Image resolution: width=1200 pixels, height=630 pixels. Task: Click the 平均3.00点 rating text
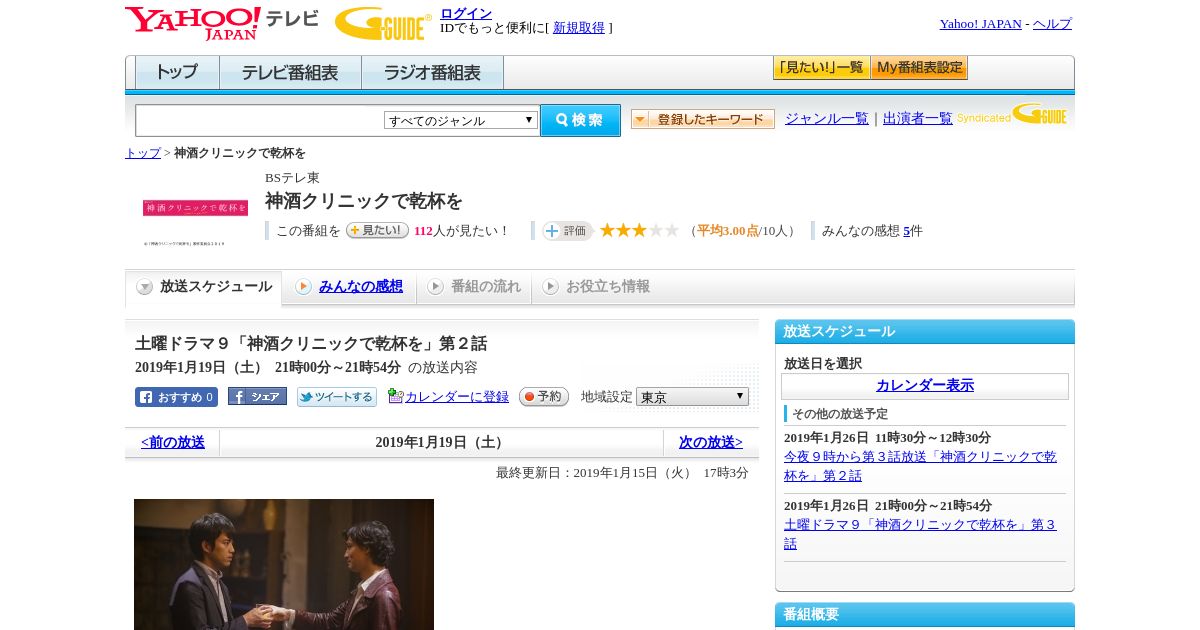728,231
